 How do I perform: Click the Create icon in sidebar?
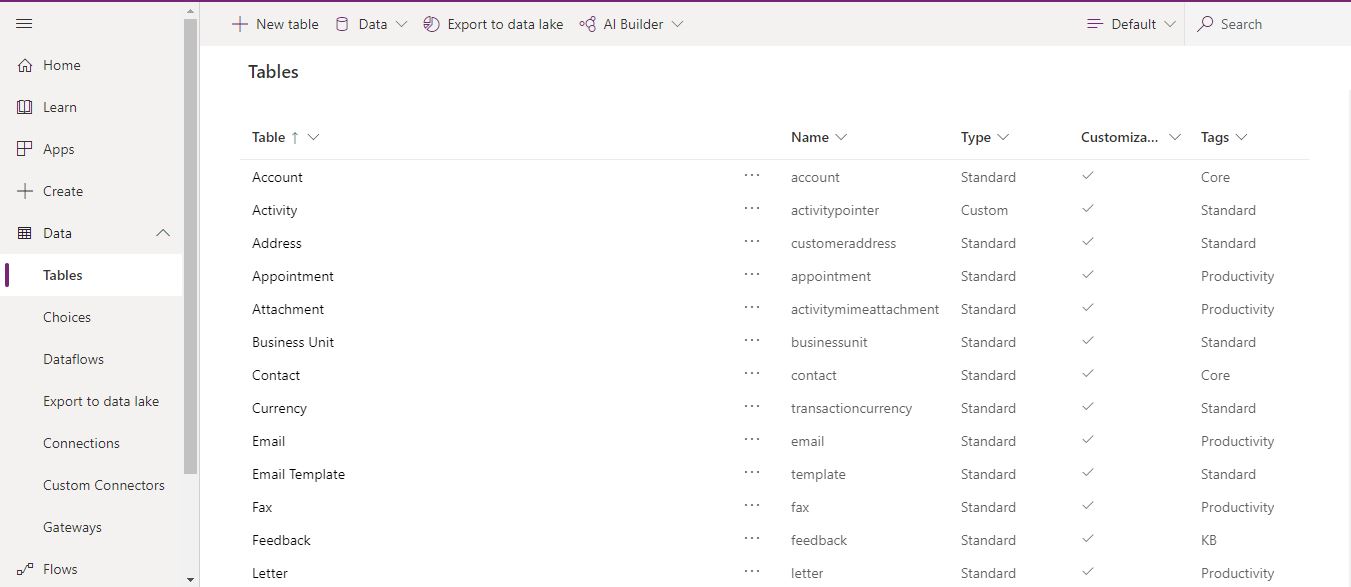[24, 190]
